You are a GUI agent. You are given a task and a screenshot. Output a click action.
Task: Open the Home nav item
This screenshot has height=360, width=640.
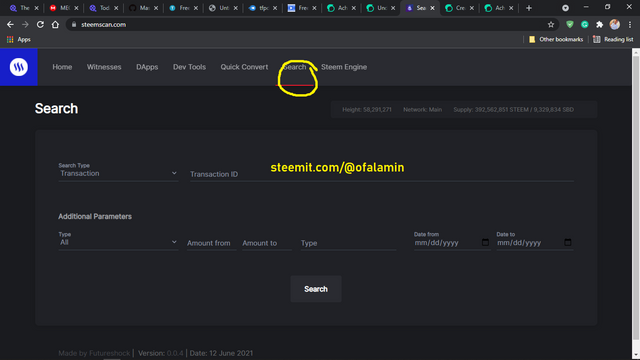point(62,67)
